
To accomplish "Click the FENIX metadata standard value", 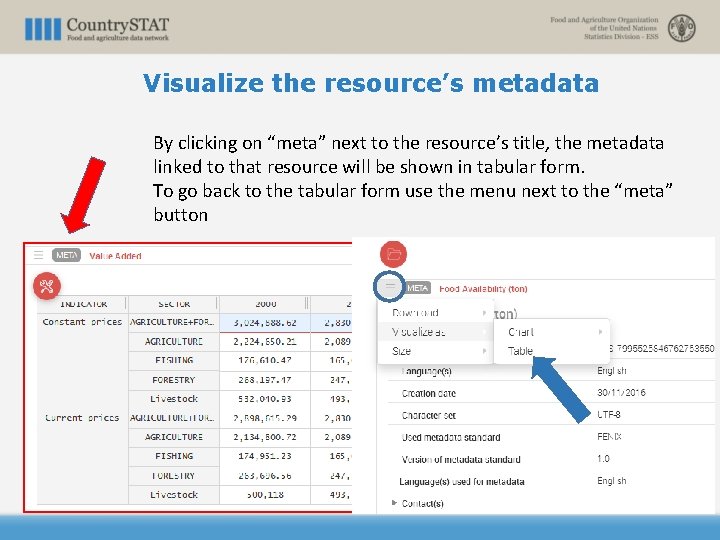I will [609, 437].
